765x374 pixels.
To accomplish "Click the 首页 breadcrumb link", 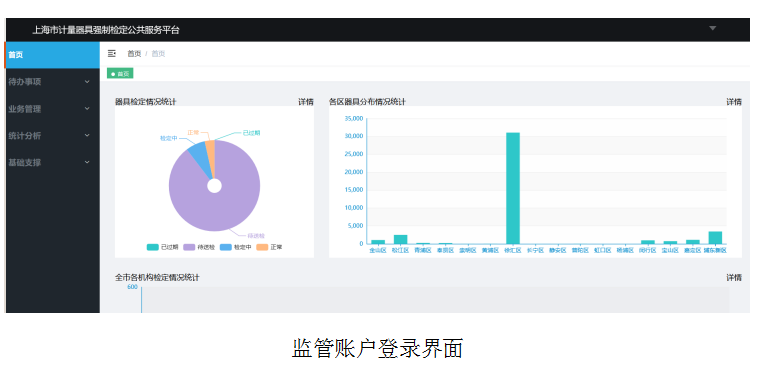I will pos(134,54).
